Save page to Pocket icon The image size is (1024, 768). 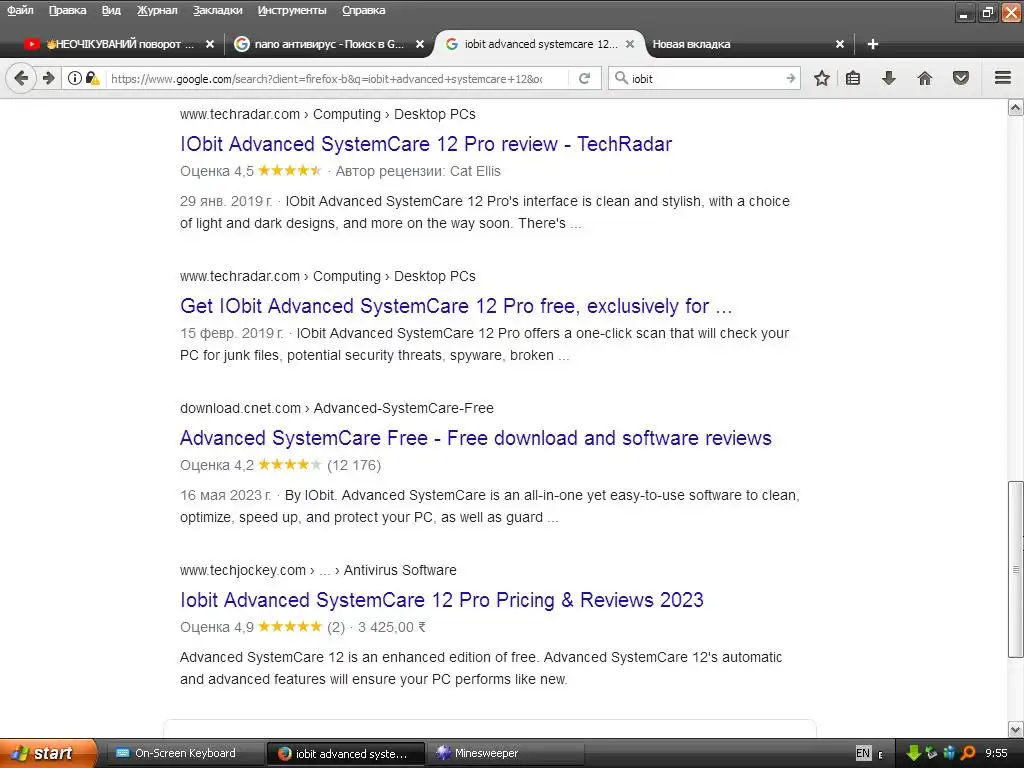pos(961,78)
